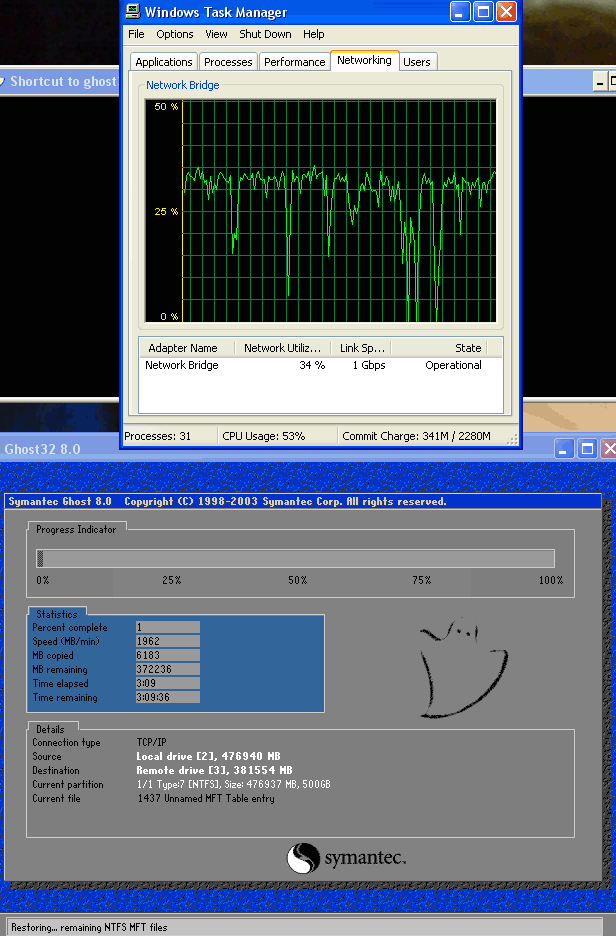Click the Ghost mascot drawing
Viewport: 616px width, 936px height.
coord(463,669)
